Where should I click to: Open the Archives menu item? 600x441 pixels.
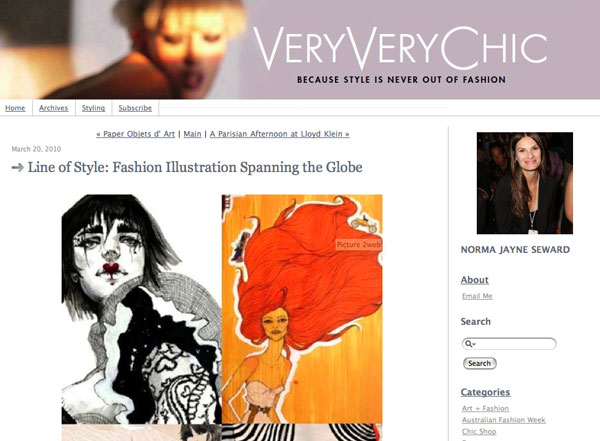[54, 108]
